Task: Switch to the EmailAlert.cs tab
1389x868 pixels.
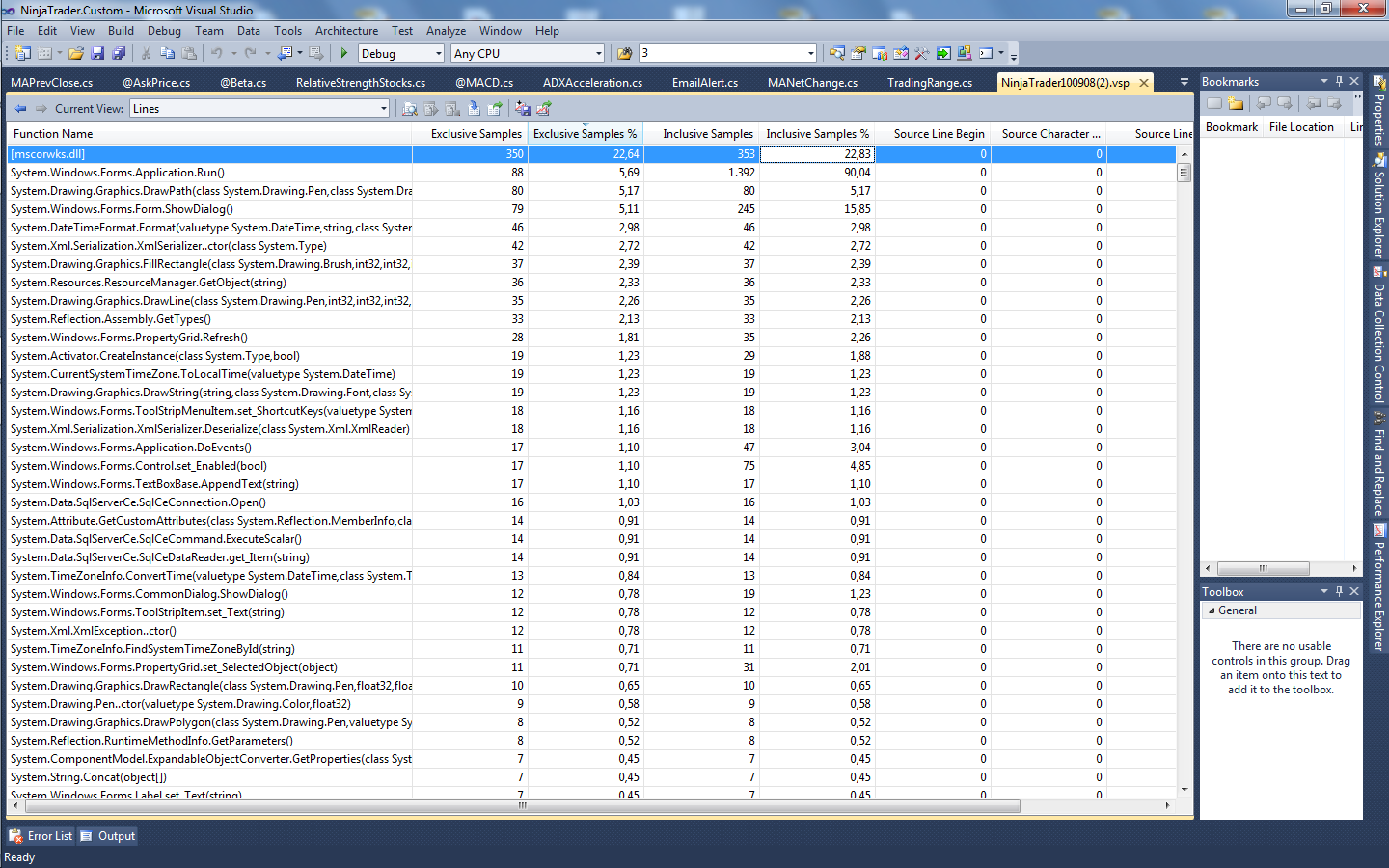Action: [x=705, y=83]
